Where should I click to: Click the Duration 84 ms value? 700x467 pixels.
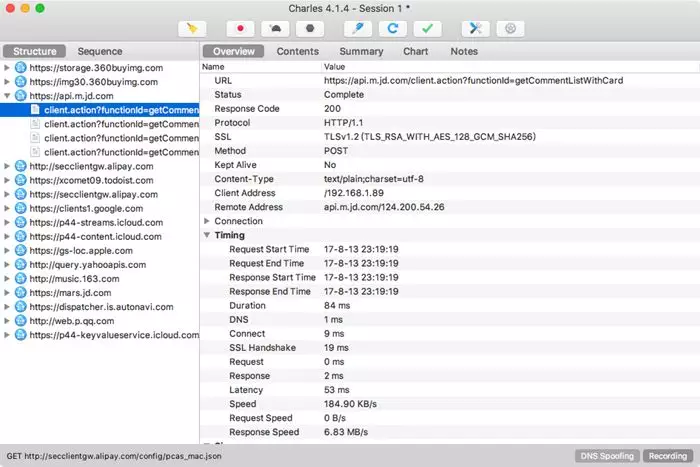tap(337, 305)
